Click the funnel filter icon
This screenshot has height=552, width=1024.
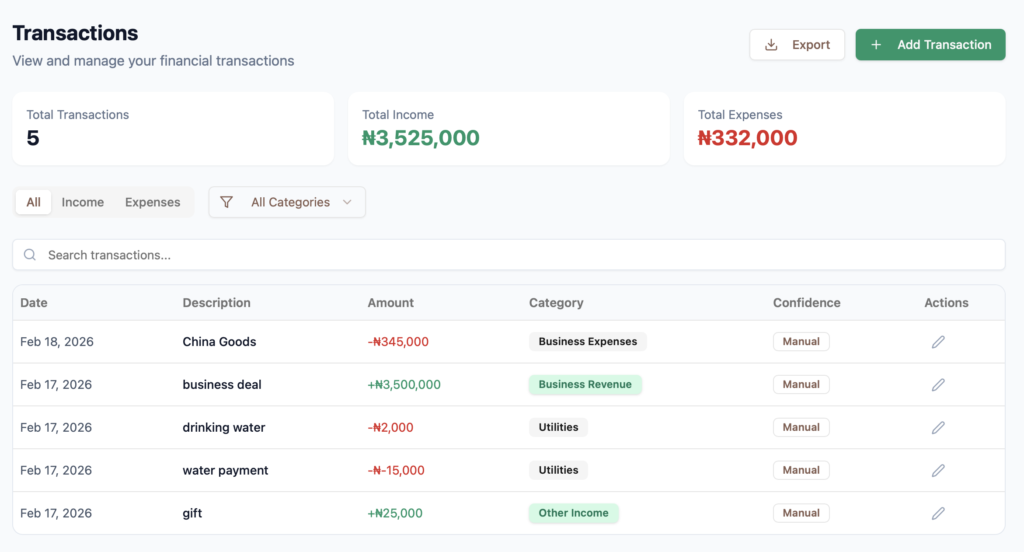click(x=227, y=202)
